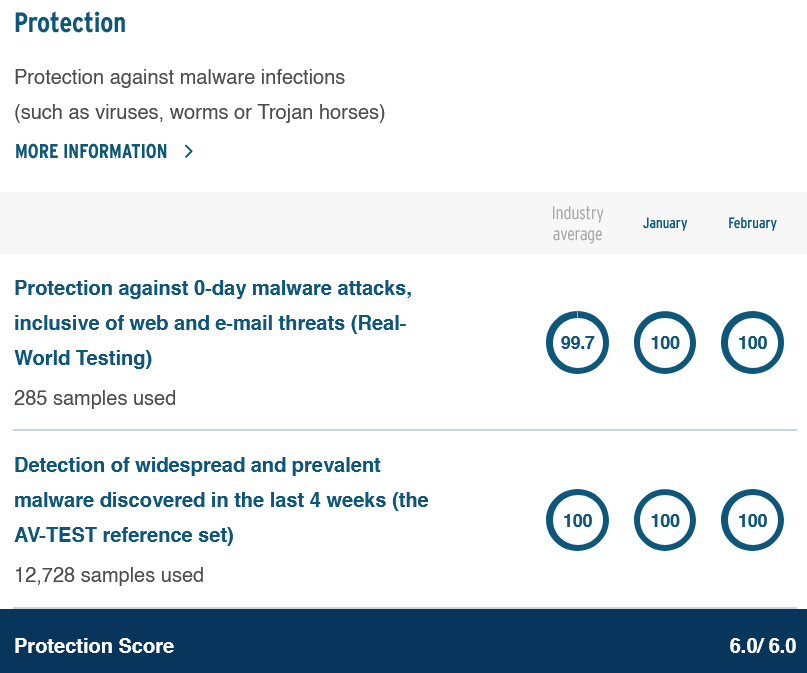
Task: Click industry average 100 circle for widespread malware
Action: pyautogui.click(x=577, y=520)
